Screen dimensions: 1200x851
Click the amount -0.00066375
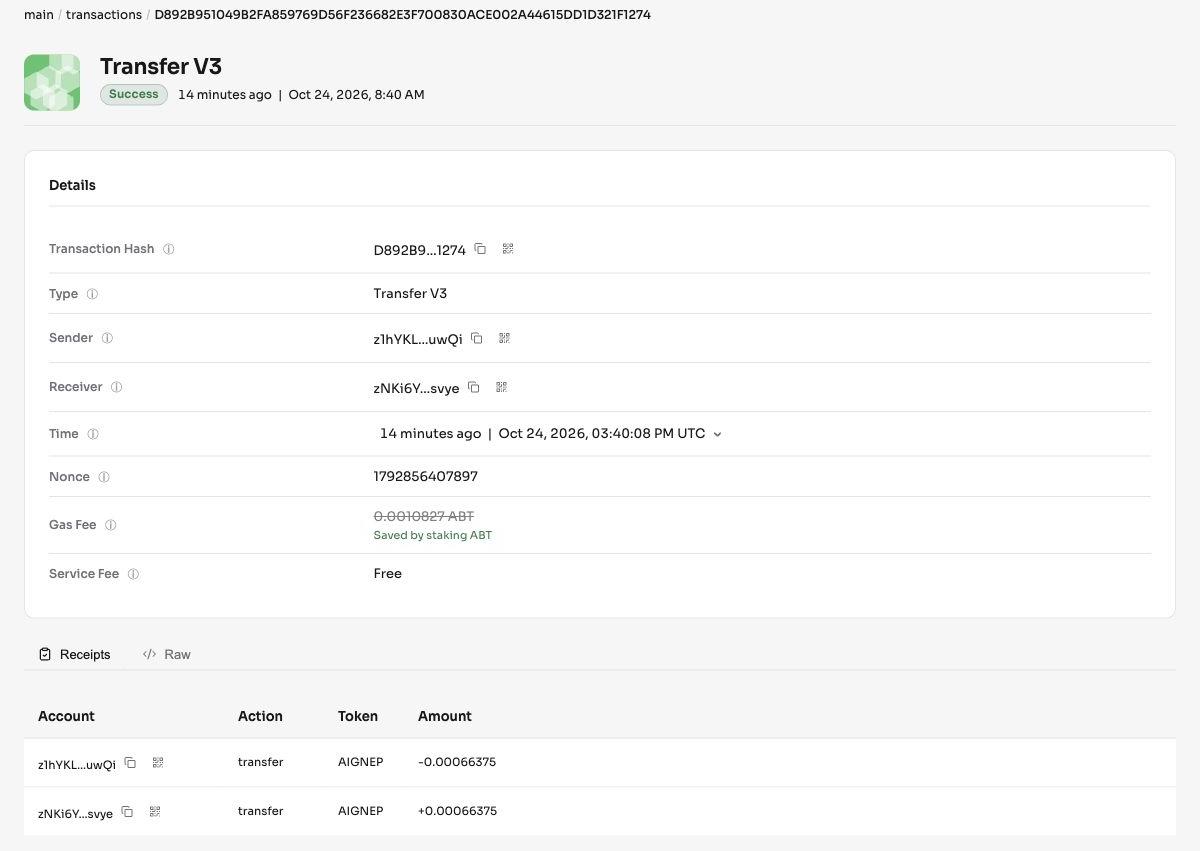click(x=457, y=762)
